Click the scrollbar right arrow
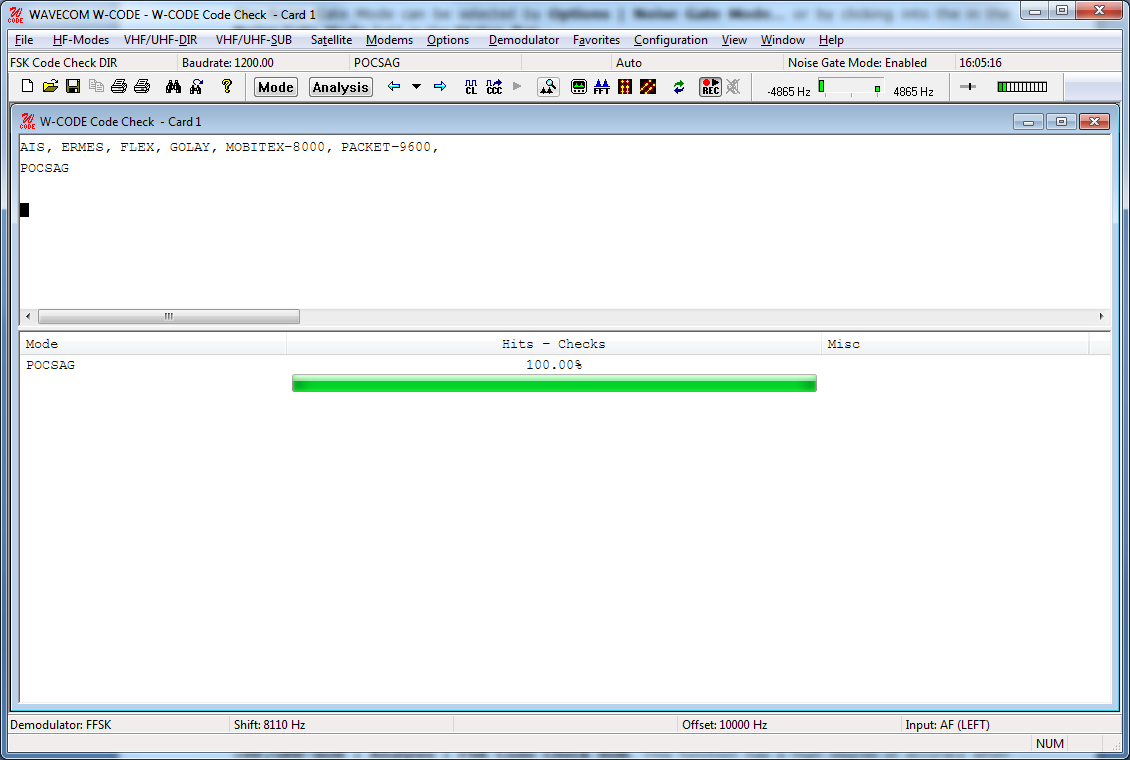The width and height of the screenshot is (1130, 760). pos(1101,316)
